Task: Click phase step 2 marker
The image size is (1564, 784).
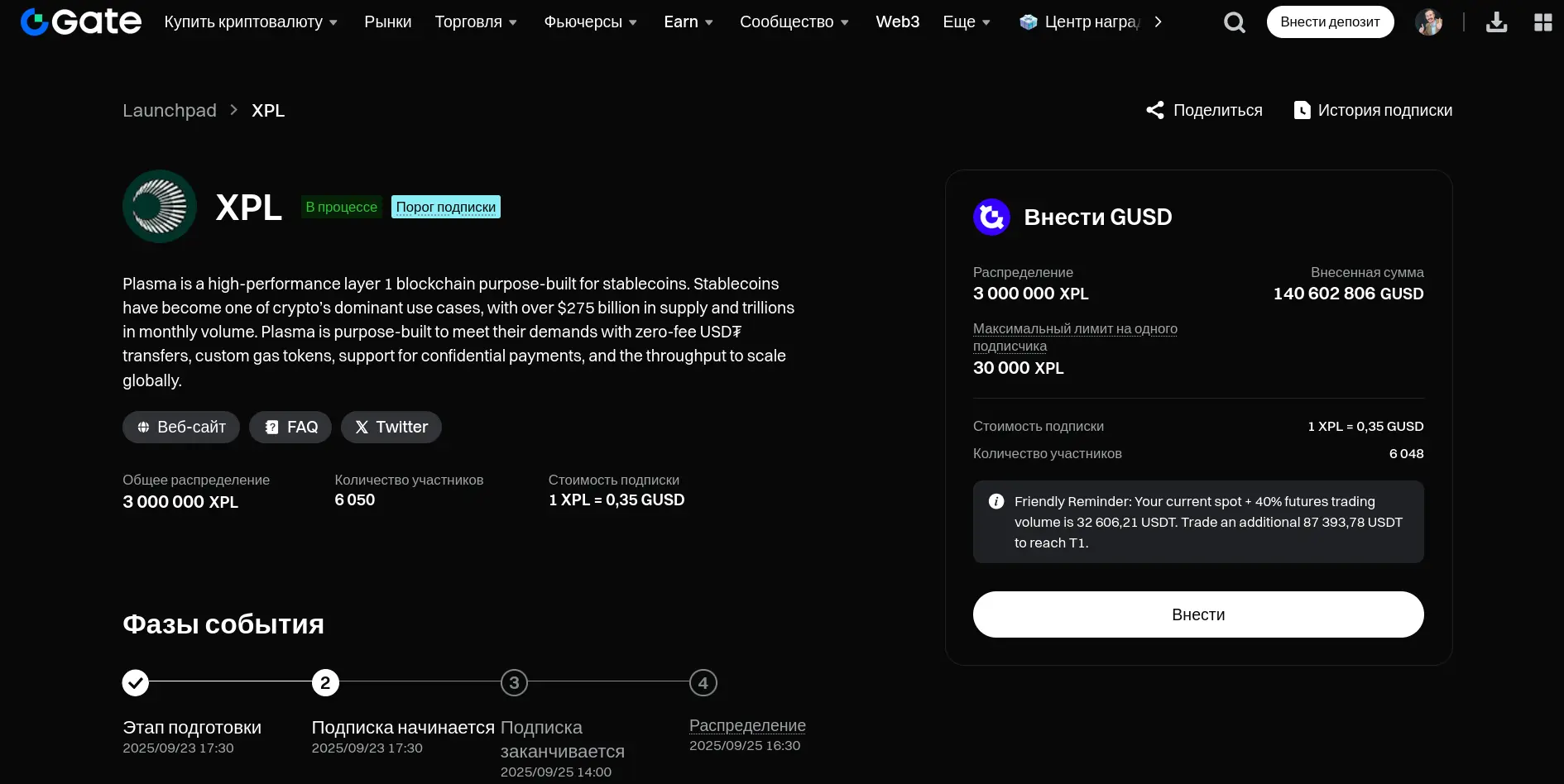Action: 325,683
